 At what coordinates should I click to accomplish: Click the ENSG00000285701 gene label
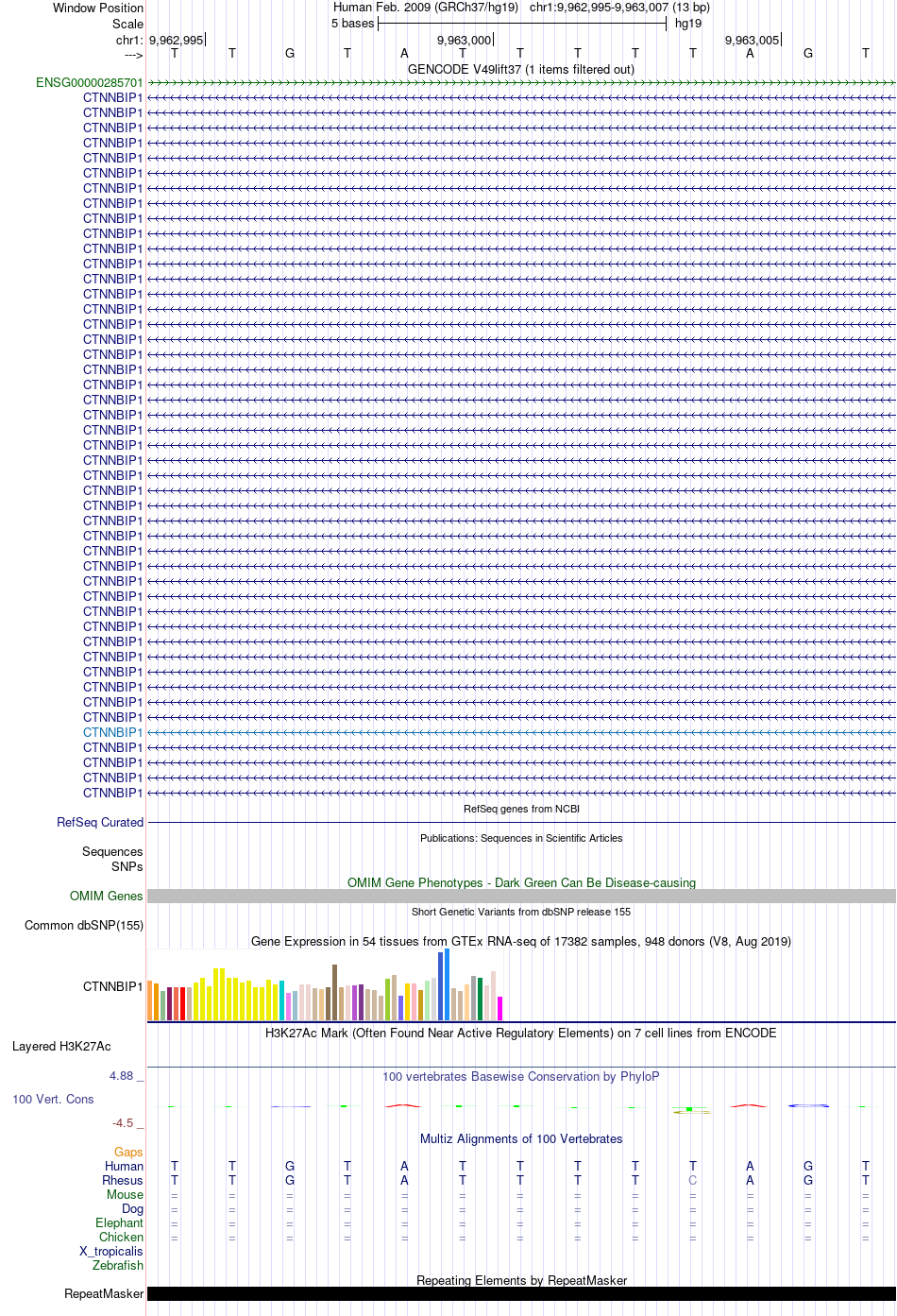pyautogui.click(x=90, y=82)
